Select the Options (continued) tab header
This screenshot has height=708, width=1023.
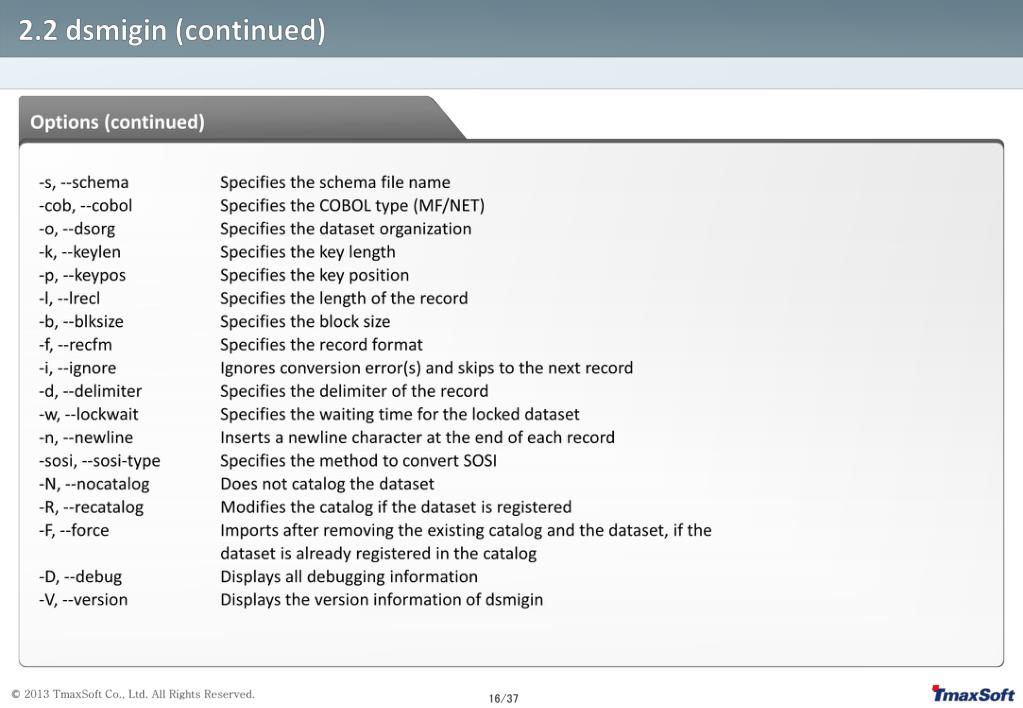point(117,122)
